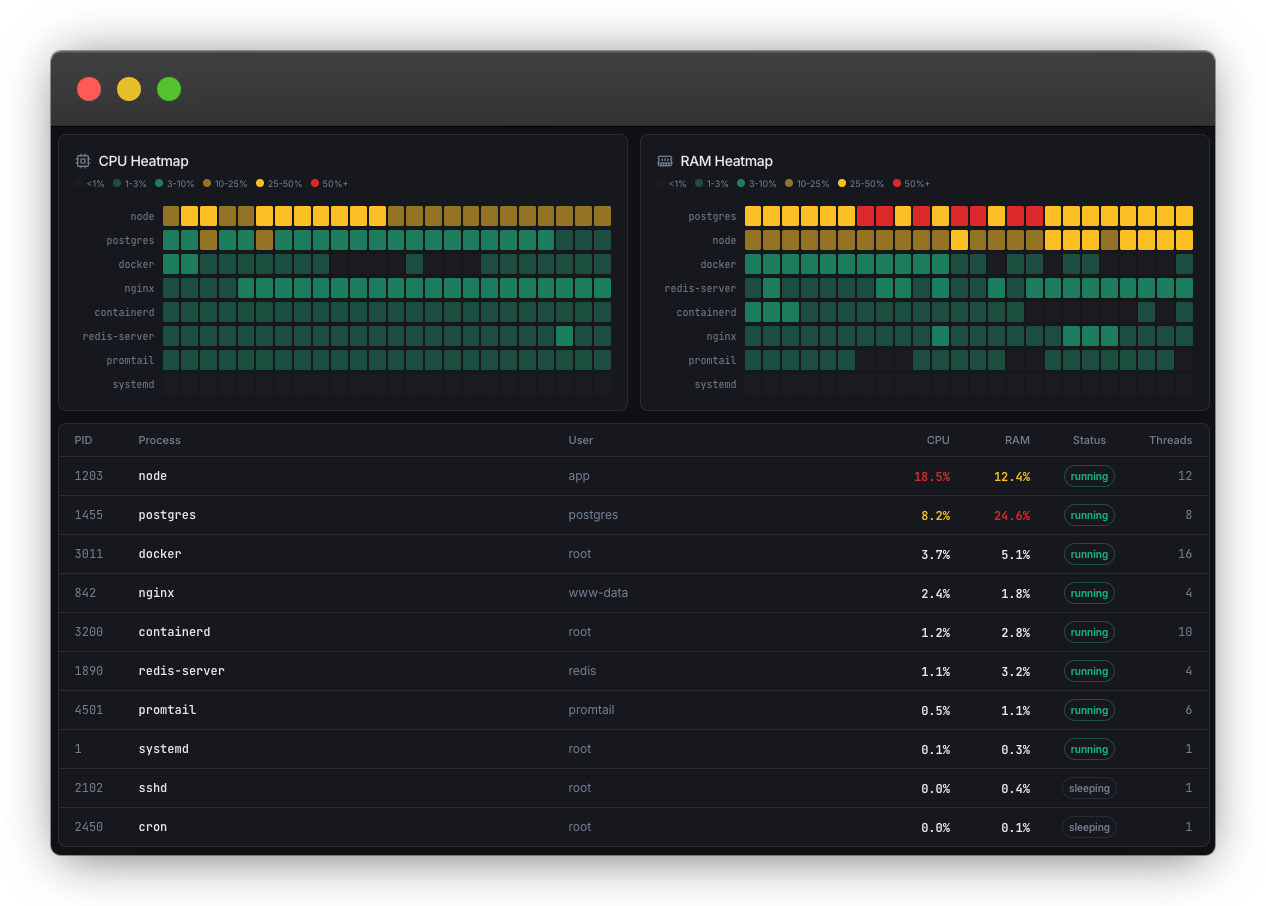This screenshot has height=906, width=1266.
Task: Click the CPU Heatmap chip icon
Action: (82, 160)
